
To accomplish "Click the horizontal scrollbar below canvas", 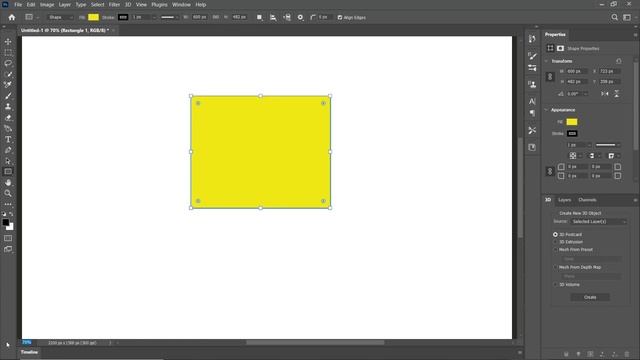I will tap(315, 342).
